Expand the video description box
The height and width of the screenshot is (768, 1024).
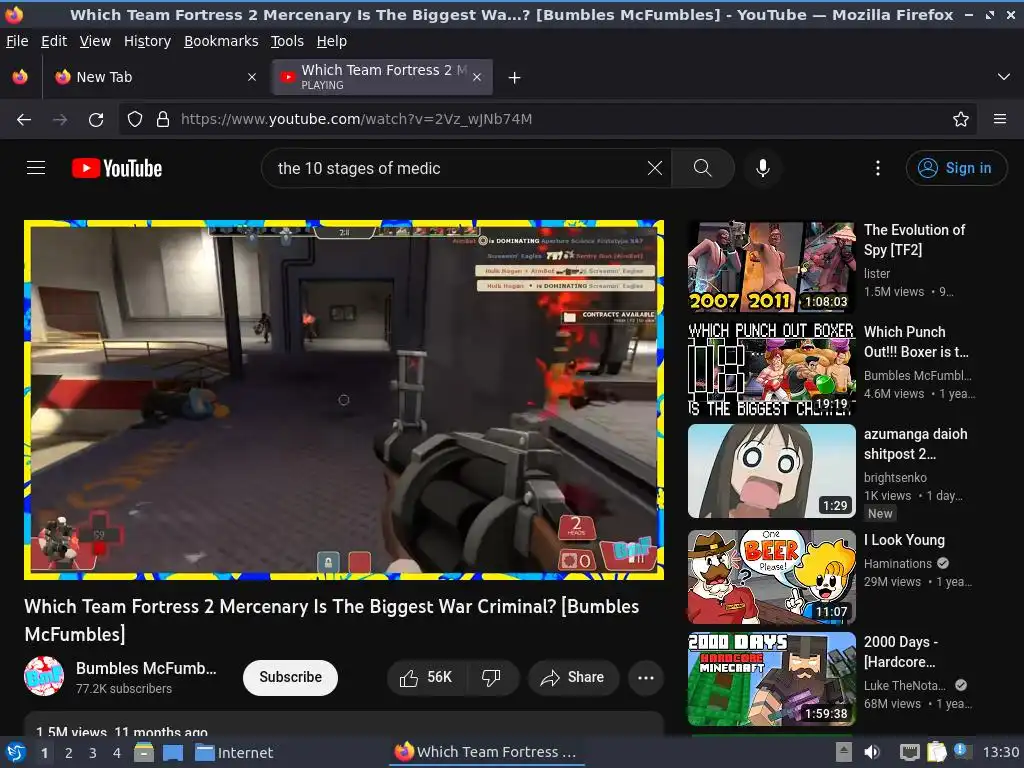click(x=344, y=723)
